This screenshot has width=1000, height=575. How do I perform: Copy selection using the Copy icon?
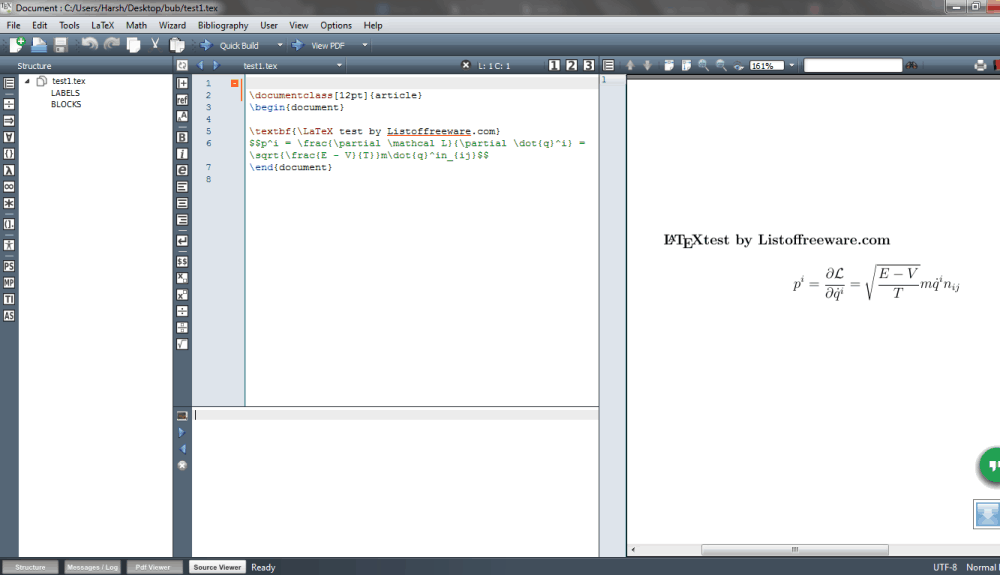pos(133,45)
